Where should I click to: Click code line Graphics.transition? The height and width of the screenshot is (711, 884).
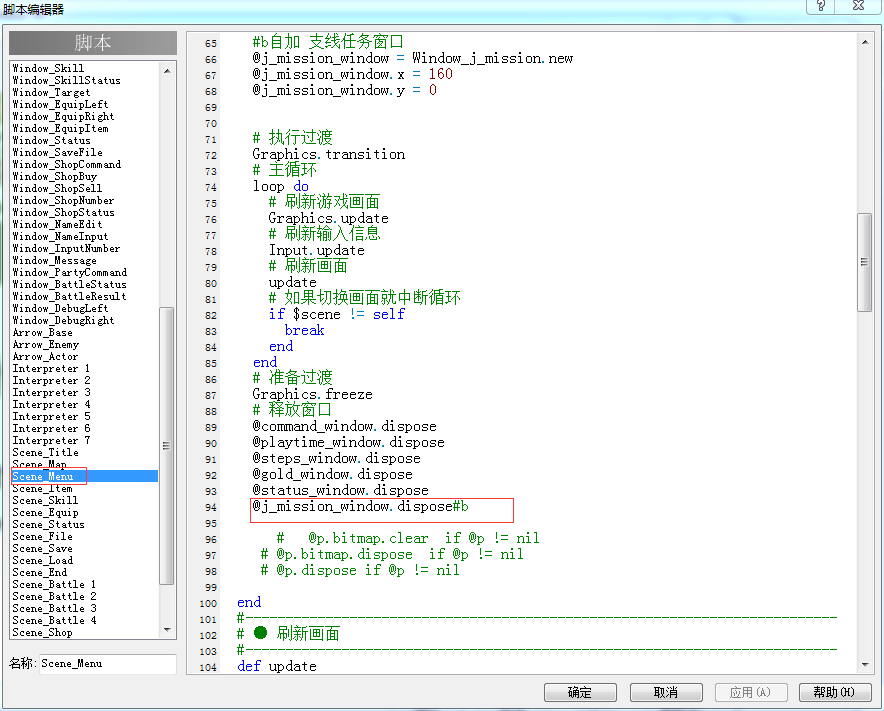coord(329,154)
